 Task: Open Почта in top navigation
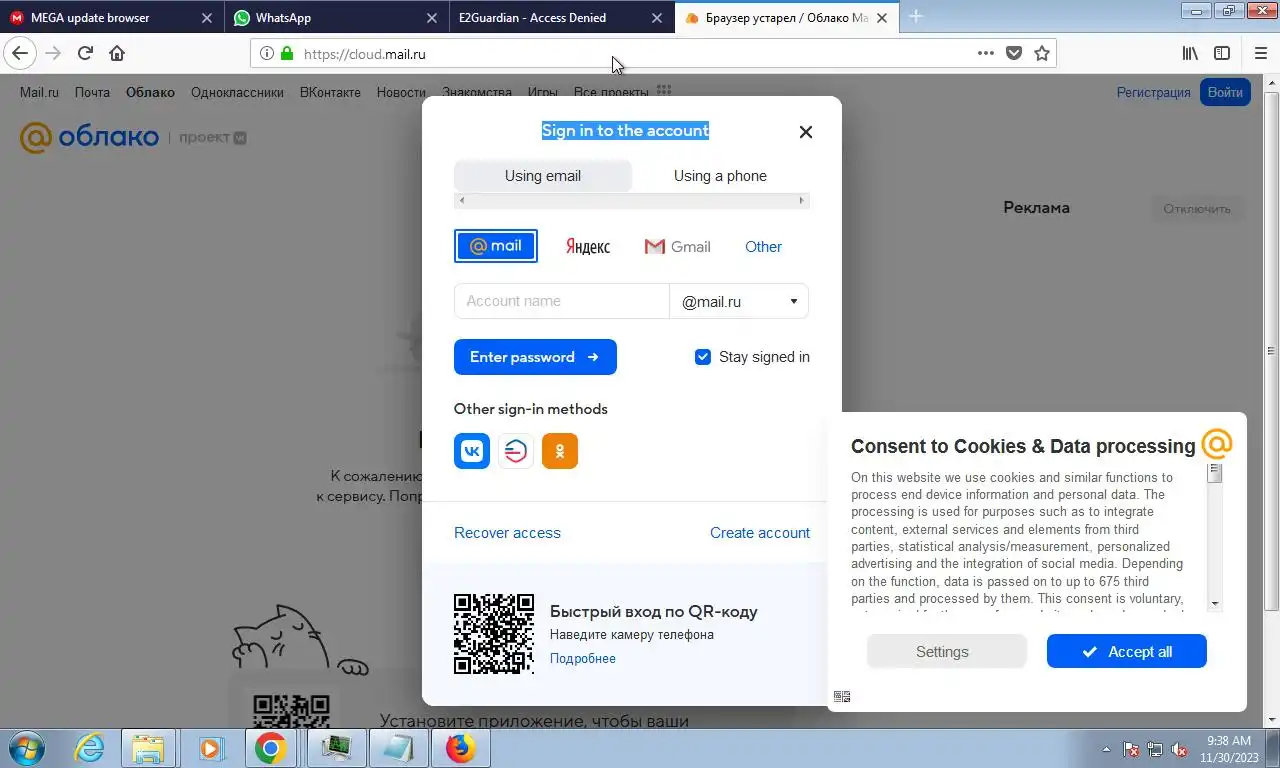click(x=92, y=92)
